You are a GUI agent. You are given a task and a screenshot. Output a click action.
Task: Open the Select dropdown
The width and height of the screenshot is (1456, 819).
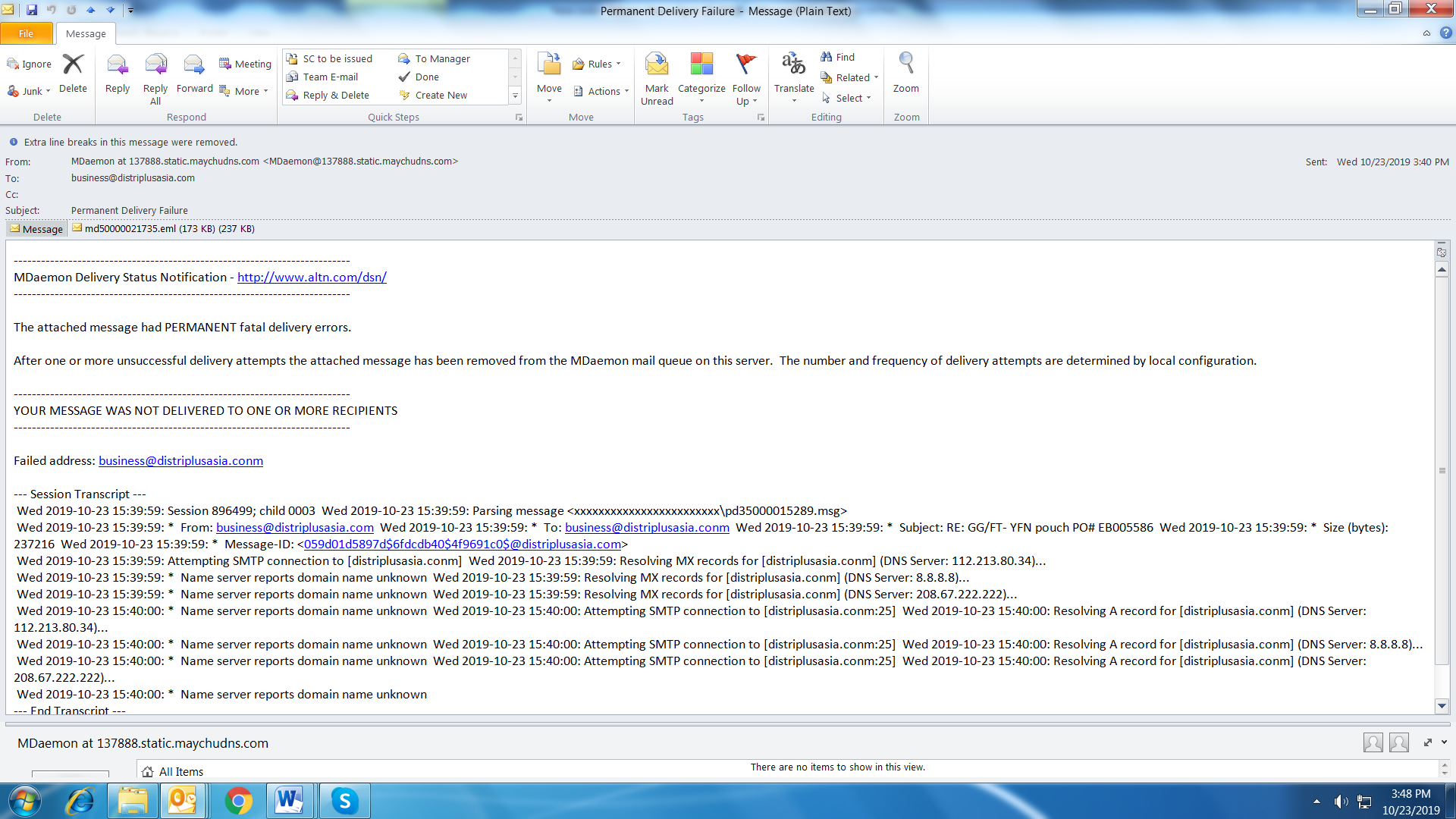pyautogui.click(x=846, y=98)
